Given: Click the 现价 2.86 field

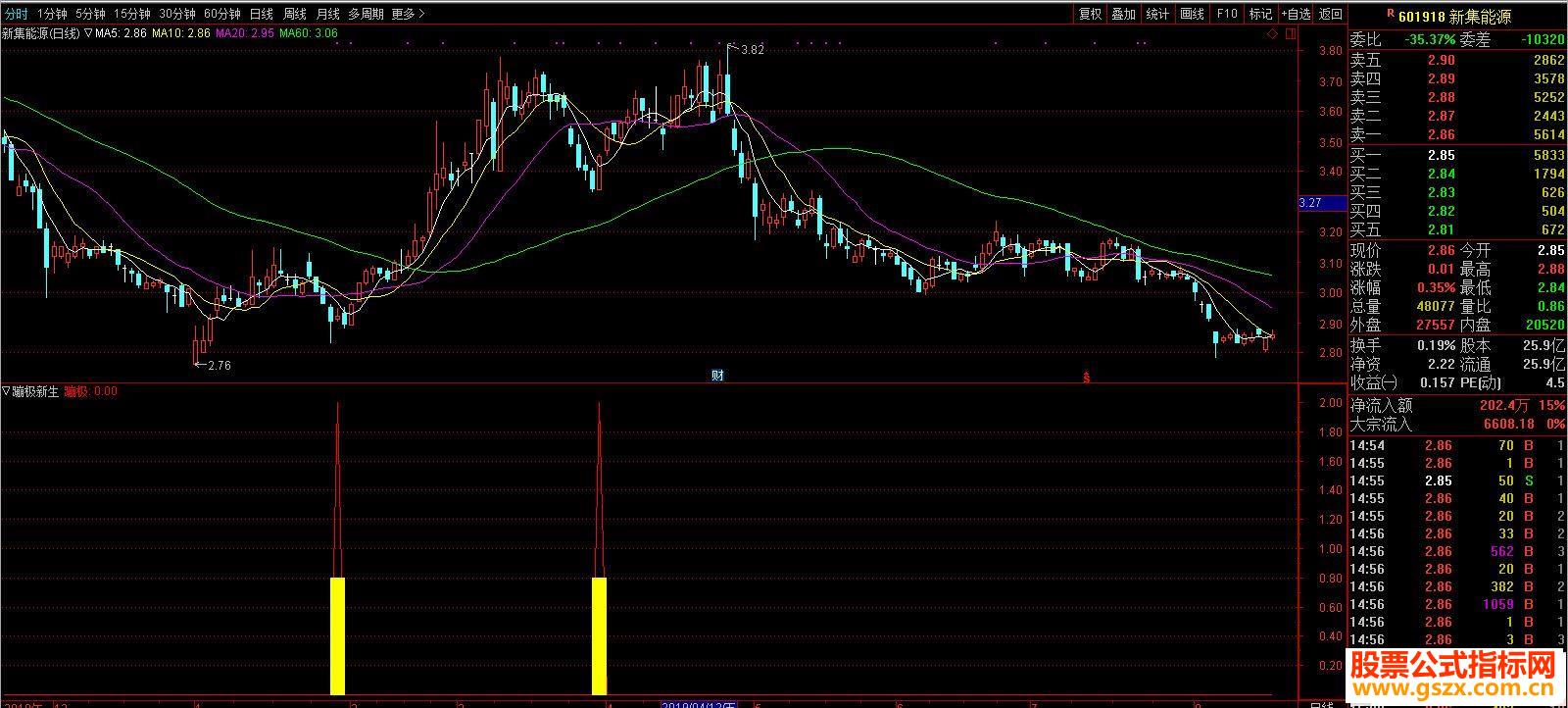Looking at the screenshot, I should [1402, 251].
